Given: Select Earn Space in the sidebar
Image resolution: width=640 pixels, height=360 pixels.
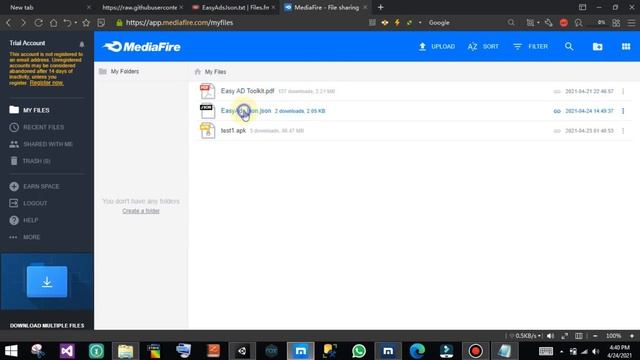Looking at the screenshot, I should pyautogui.click(x=34, y=187).
